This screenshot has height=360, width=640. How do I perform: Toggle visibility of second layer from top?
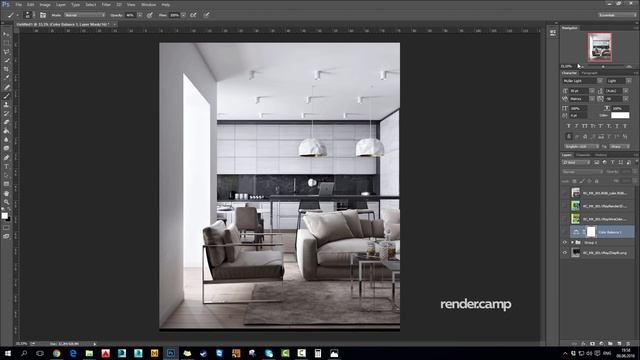pyautogui.click(x=565, y=206)
